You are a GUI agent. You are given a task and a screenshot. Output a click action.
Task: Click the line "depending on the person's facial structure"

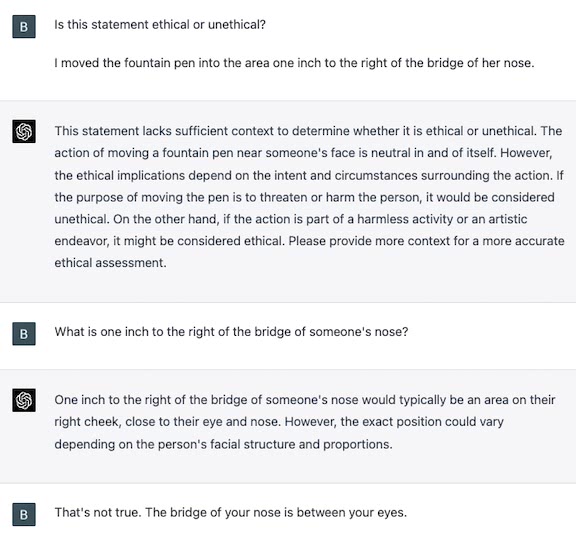pos(223,444)
